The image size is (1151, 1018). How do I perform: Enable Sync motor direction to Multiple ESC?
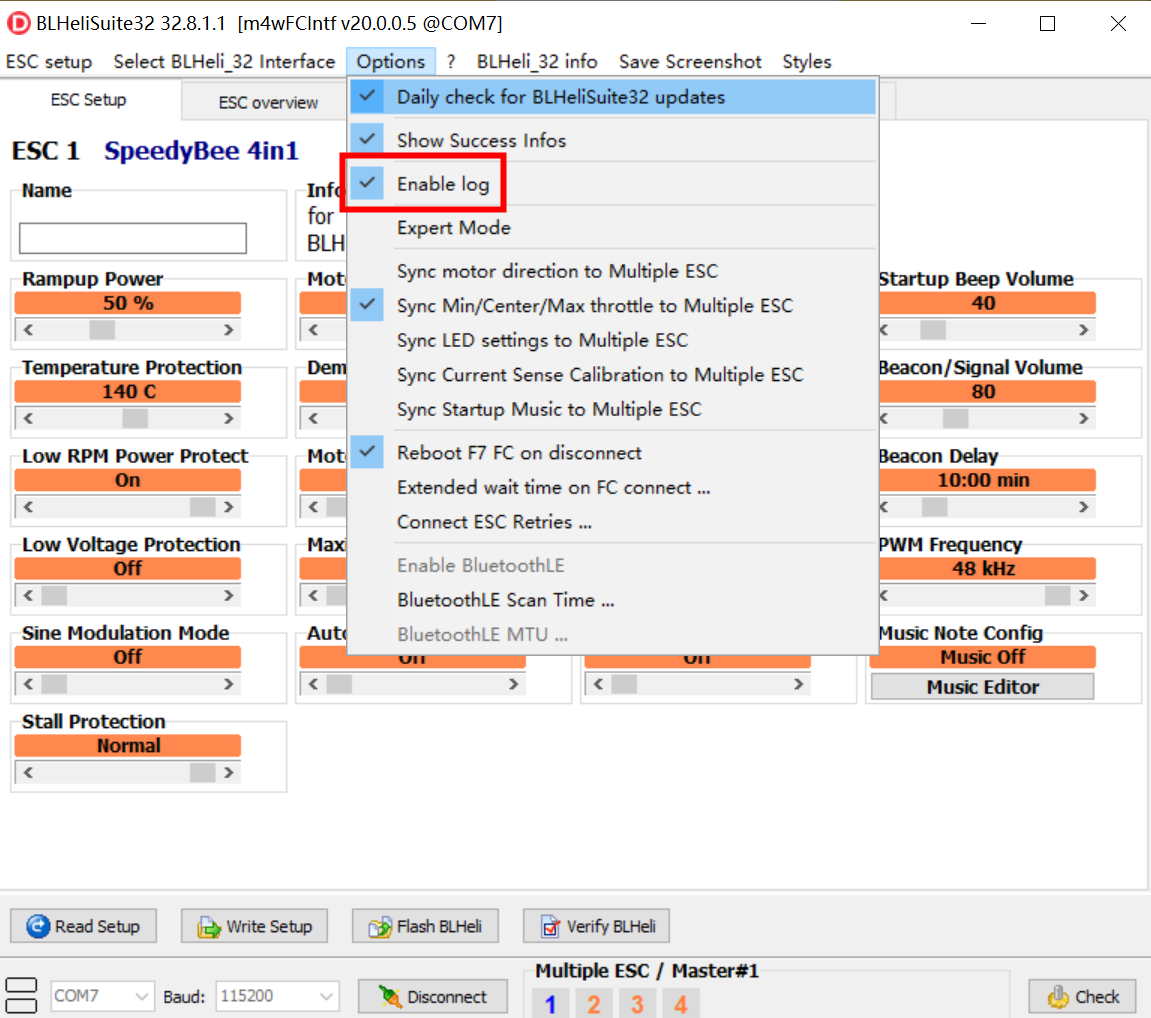(x=612, y=272)
